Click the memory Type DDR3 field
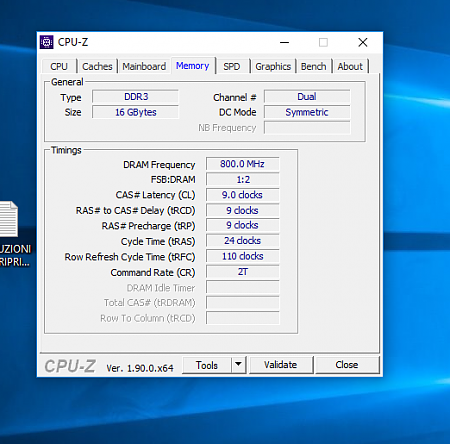Image resolution: width=450 pixels, height=444 pixels. coord(135,97)
